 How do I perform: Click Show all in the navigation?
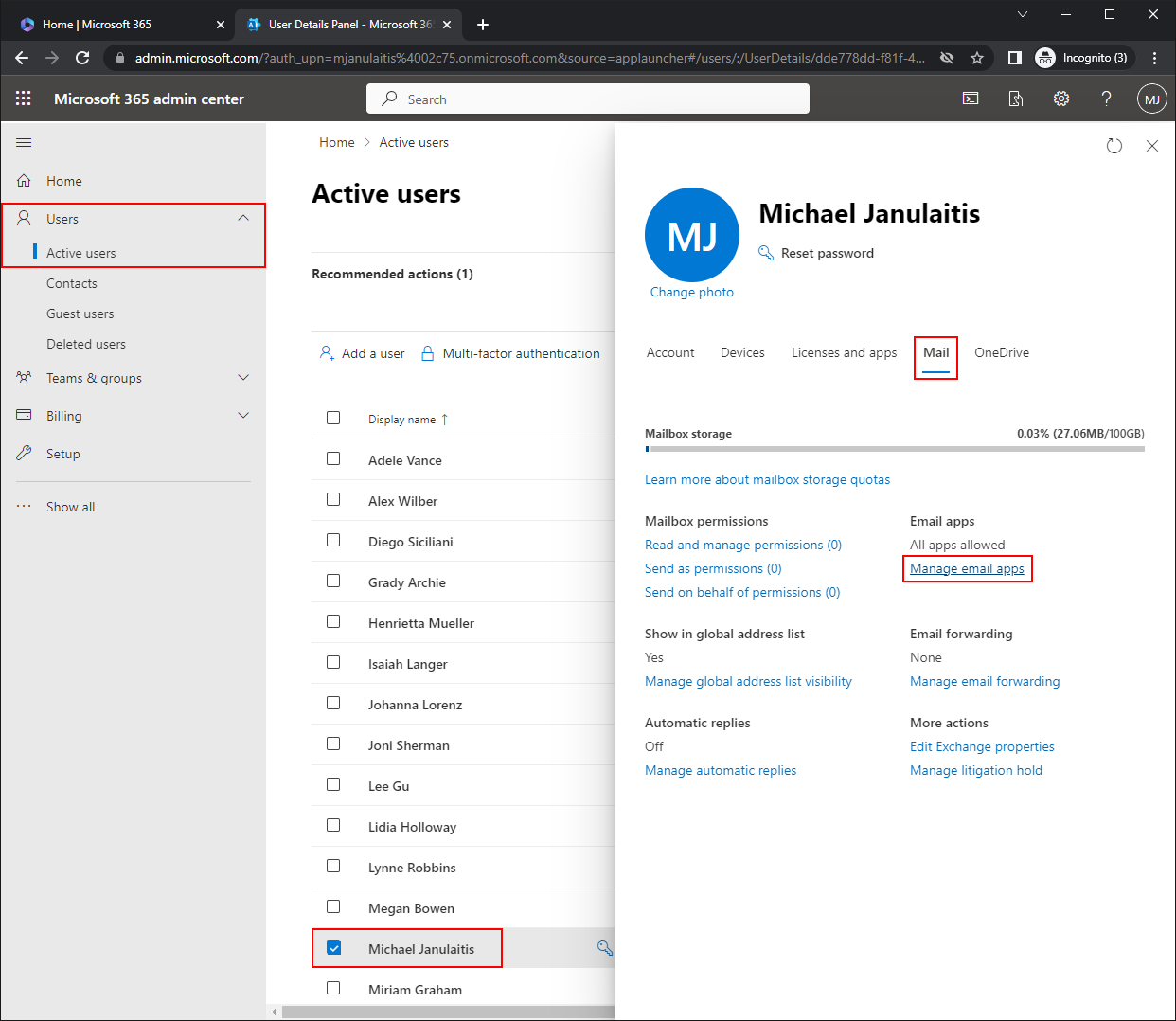pyautogui.click(x=70, y=507)
